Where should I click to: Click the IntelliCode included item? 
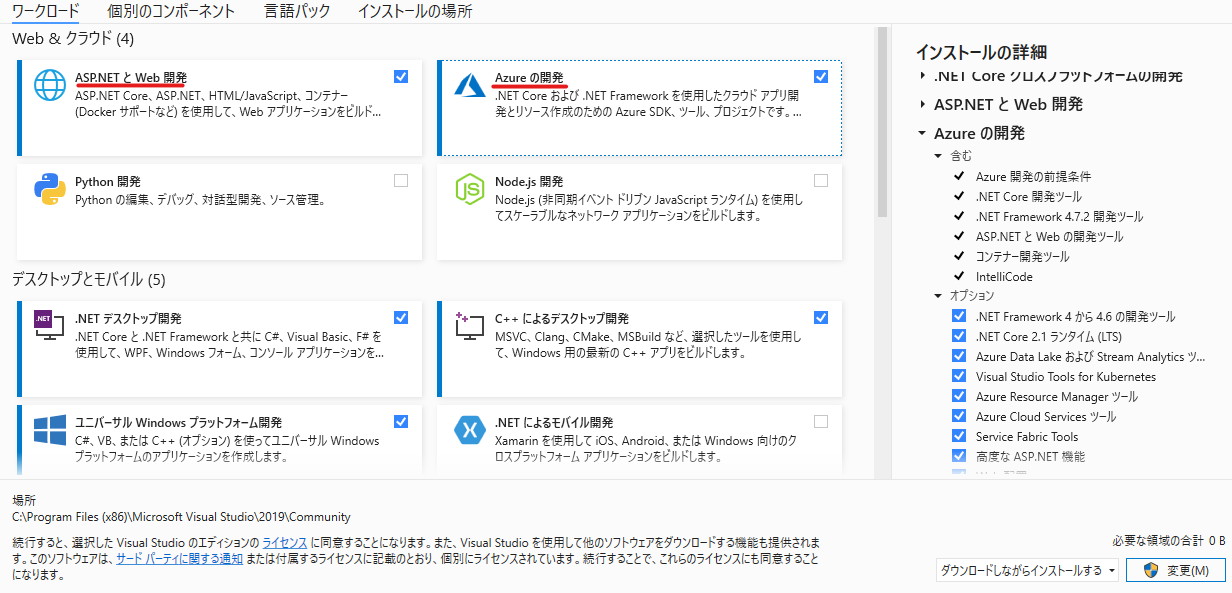tap(1004, 276)
